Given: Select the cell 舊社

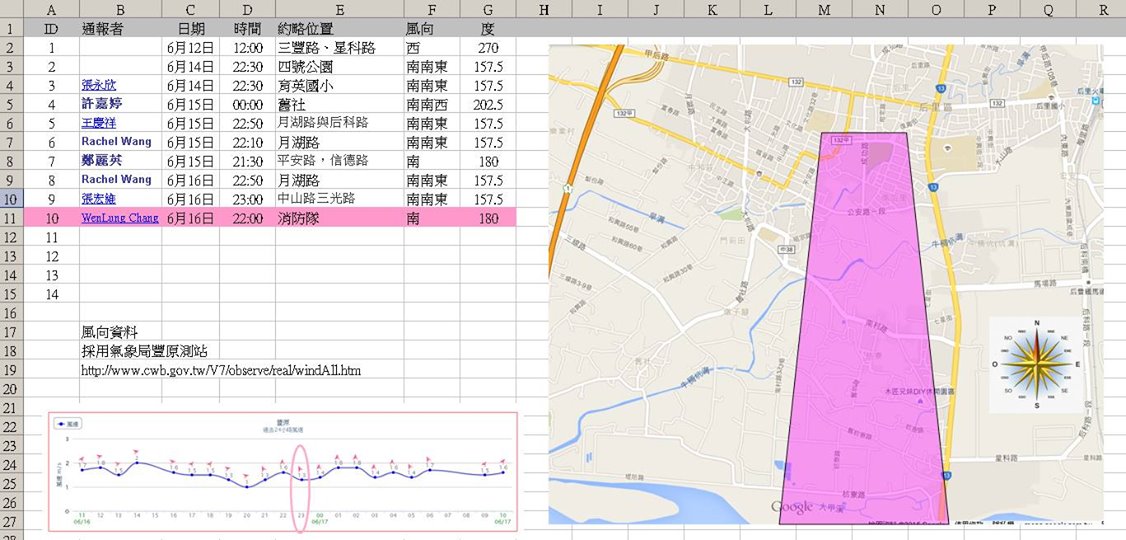Looking at the screenshot, I should [x=340, y=105].
